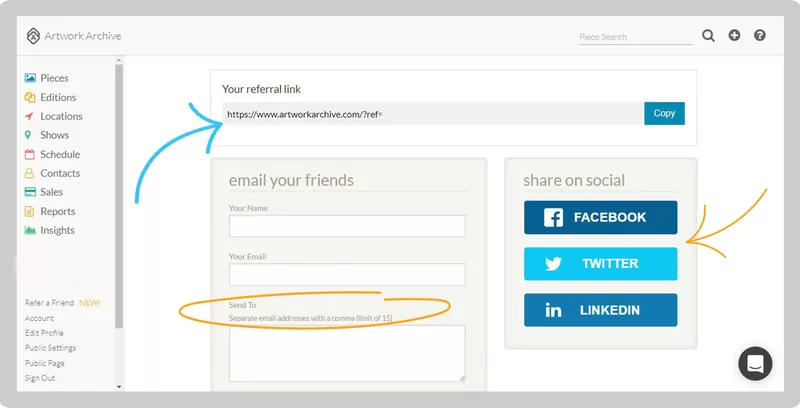Go to Shows in the sidebar
800x408 pixels.
tap(55, 135)
